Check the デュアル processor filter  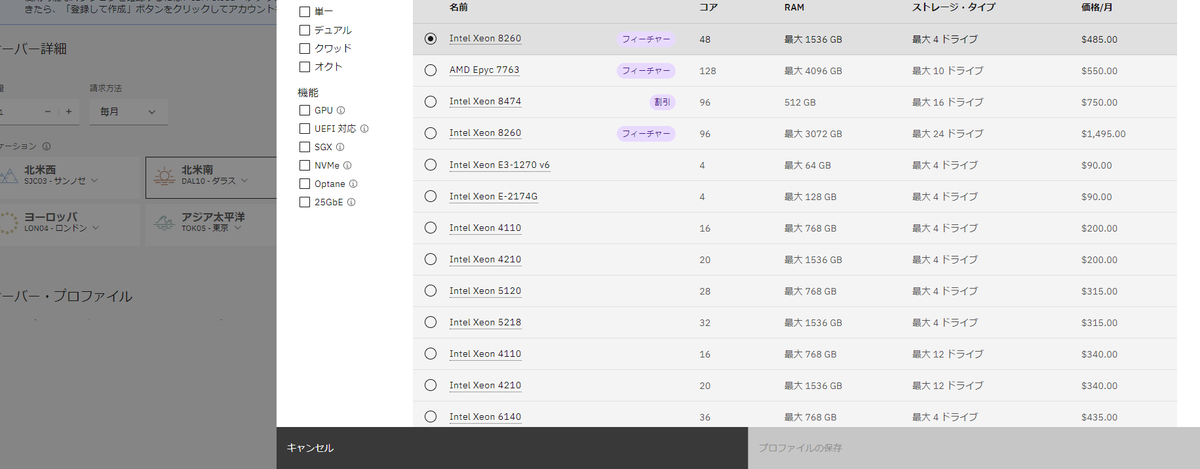pyautogui.click(x=305, y=30)
